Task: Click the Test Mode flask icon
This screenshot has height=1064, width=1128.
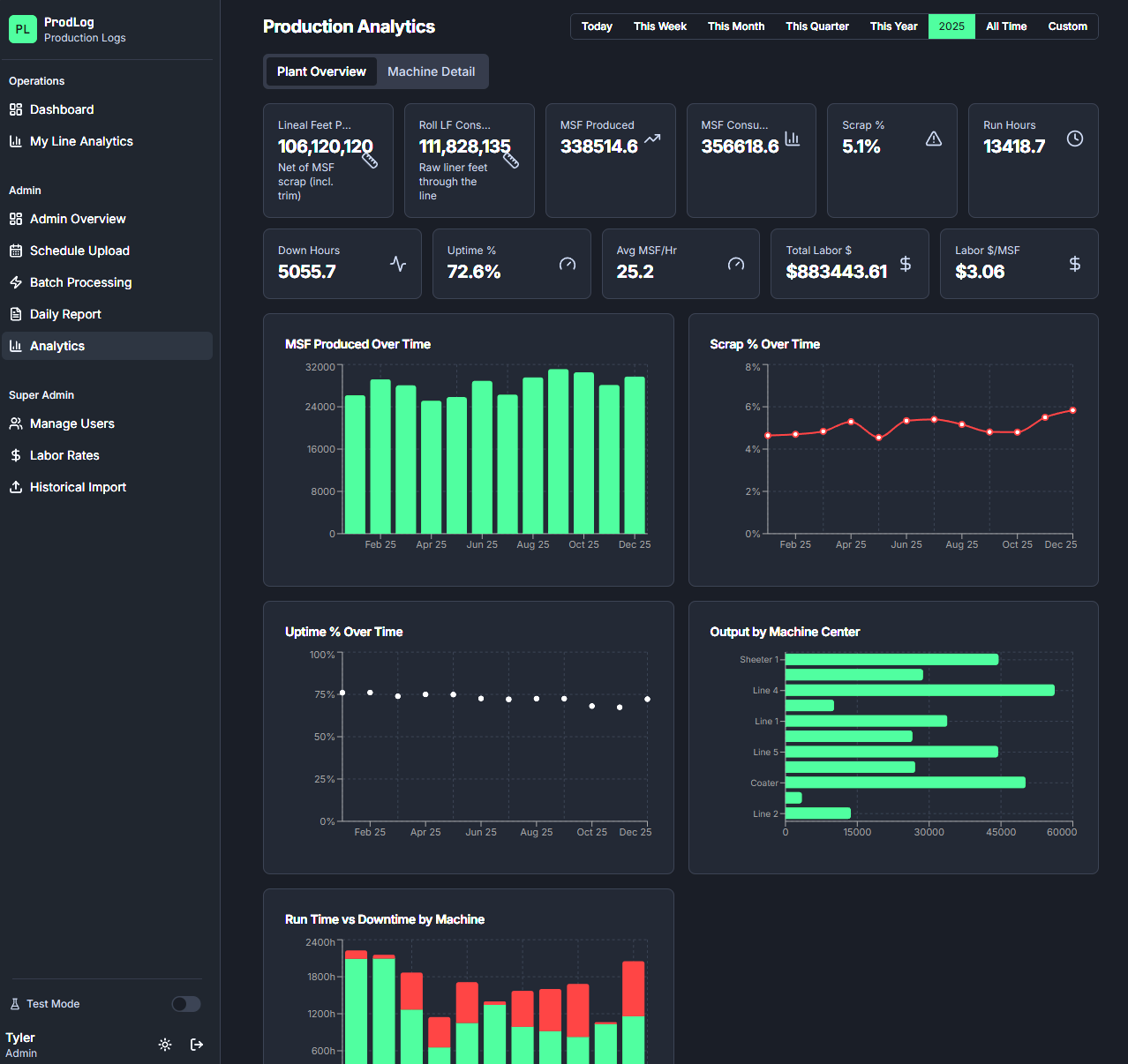Action: 15,1004
